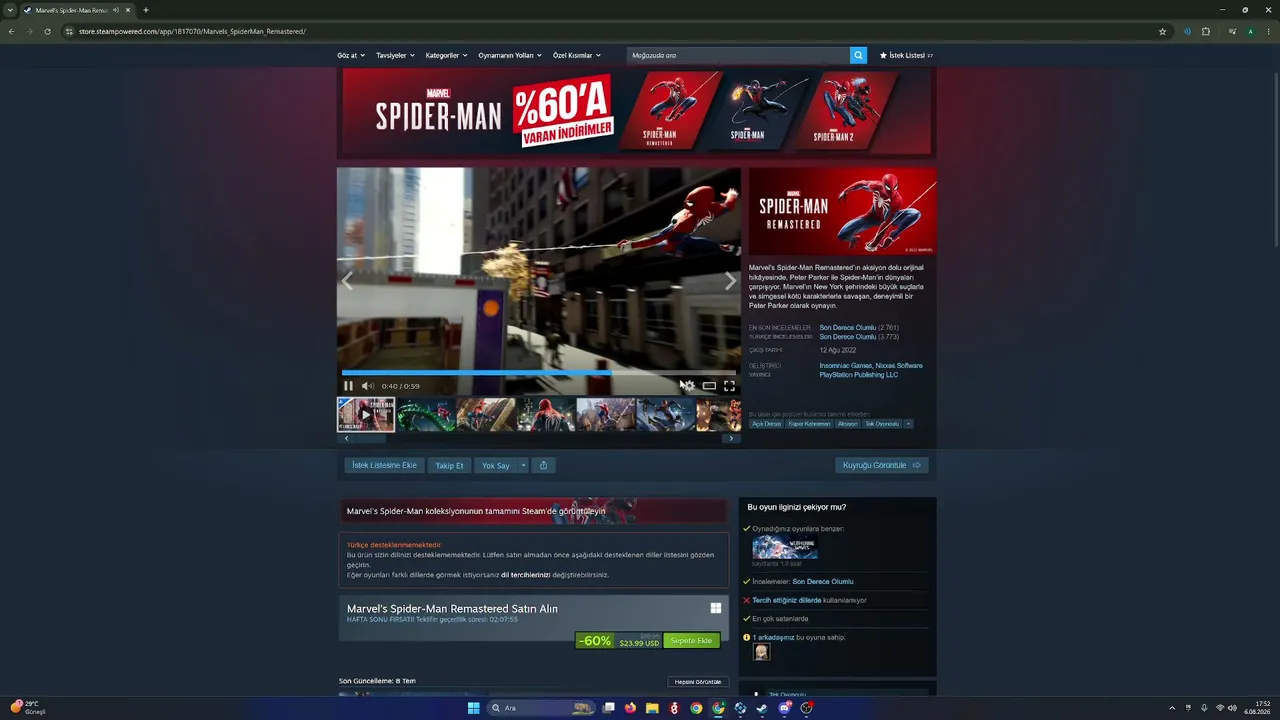Advance to next media with the right arrow
This screenshot has width=1280, height=720.
point(730,281)
